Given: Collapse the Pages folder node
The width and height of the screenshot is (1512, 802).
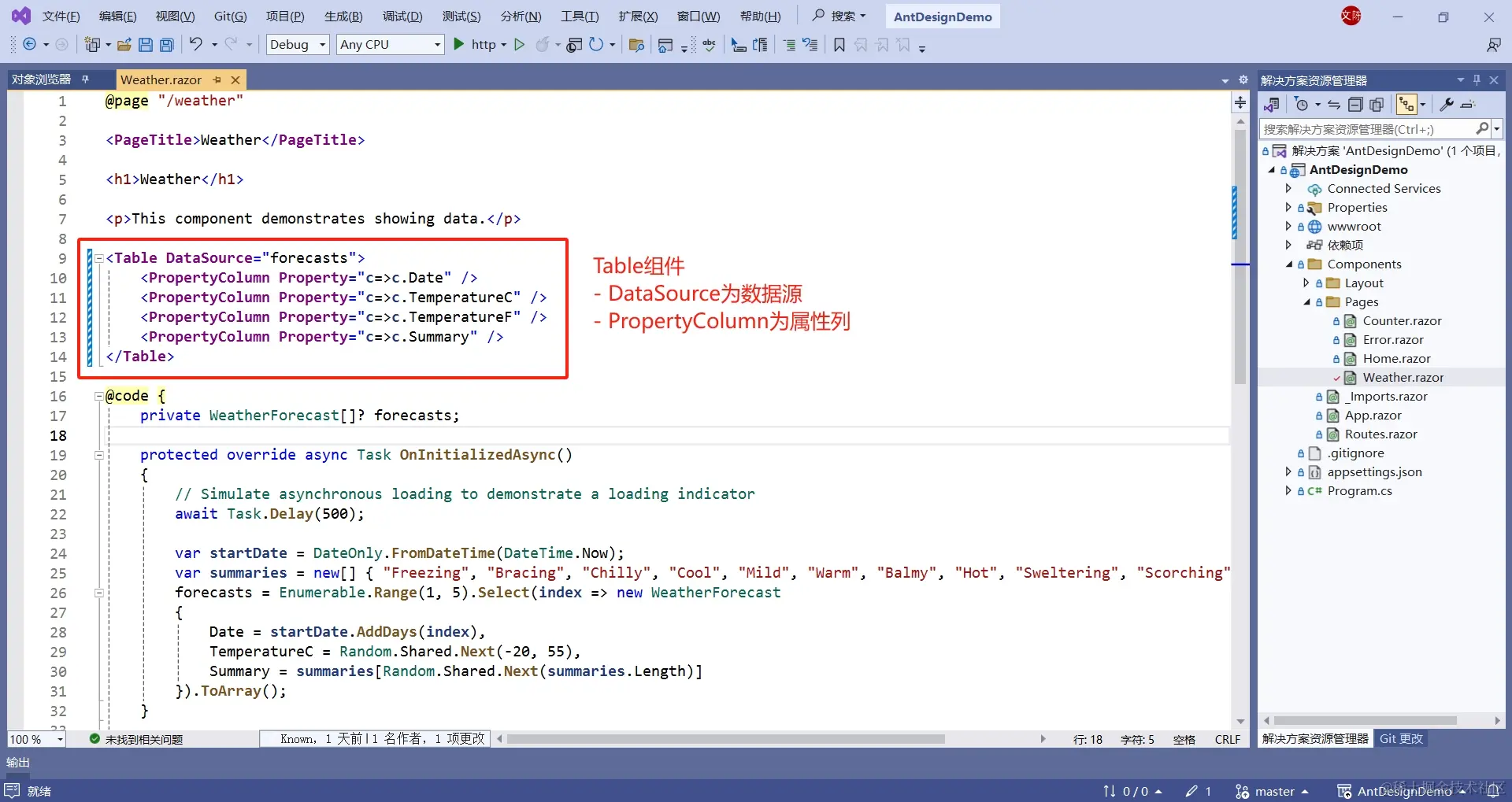Looking at the screenshot, I should coord(1306,302).
